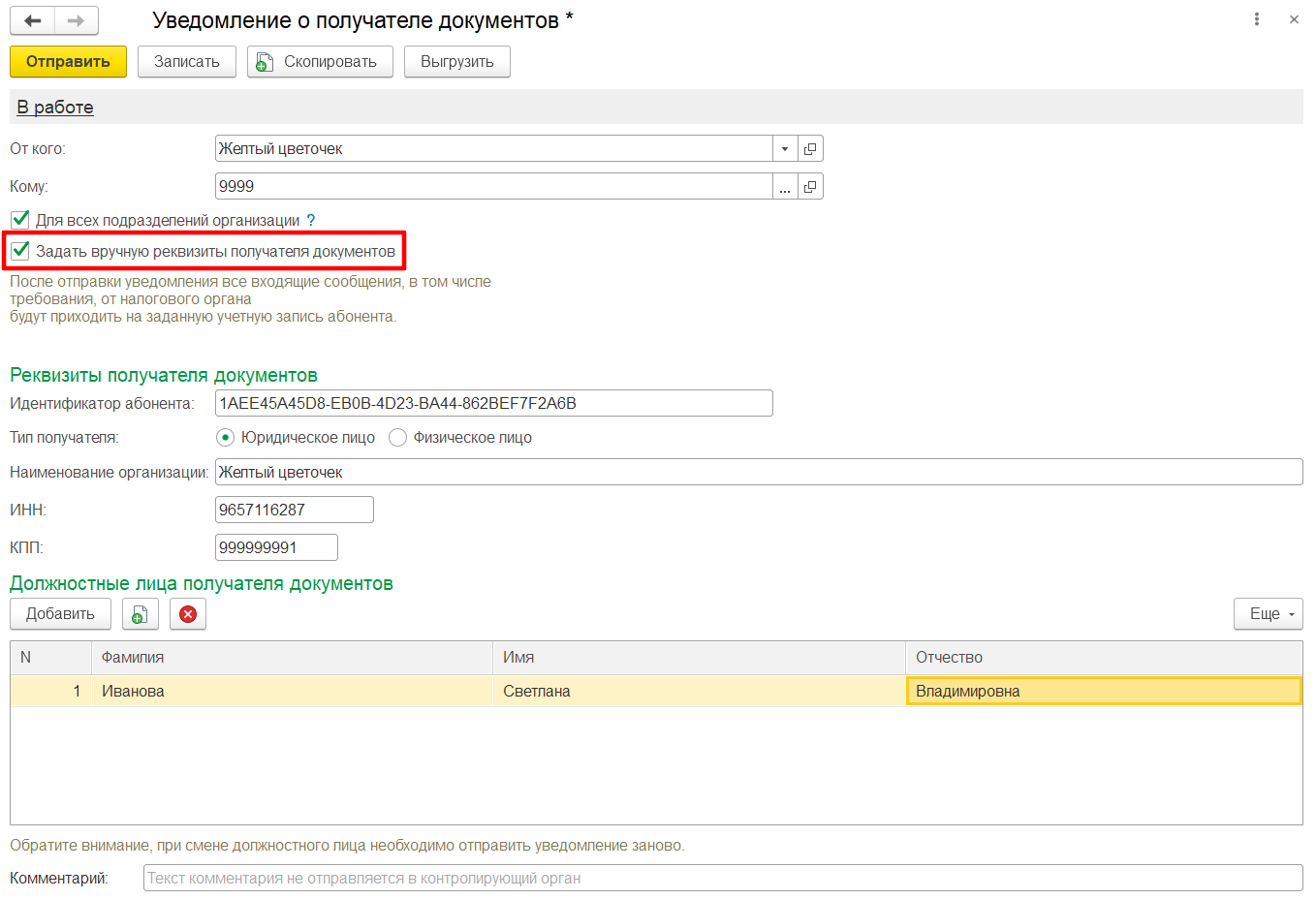Click the help question mark link
This screenshot has width=1316, height=899.
(311, 221)
